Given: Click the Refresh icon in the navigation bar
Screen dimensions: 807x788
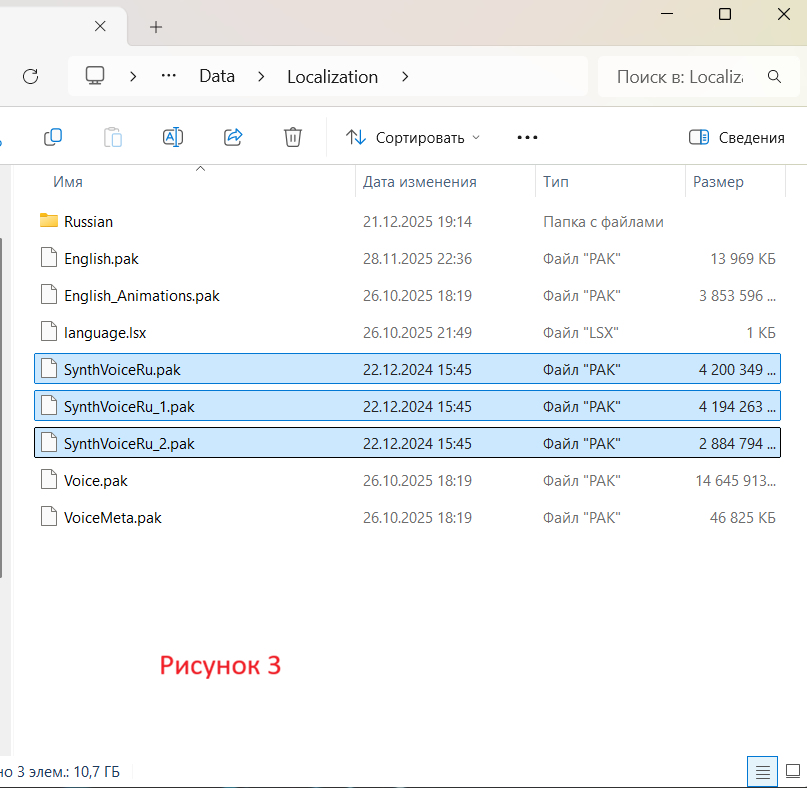Looking at the screenshot, I should click(30, 76).
